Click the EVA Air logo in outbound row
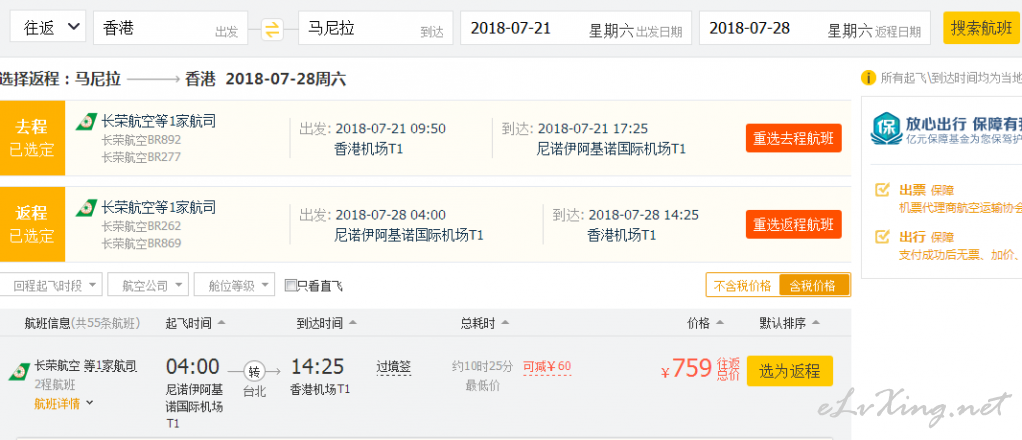 click(x=86, y=122)
